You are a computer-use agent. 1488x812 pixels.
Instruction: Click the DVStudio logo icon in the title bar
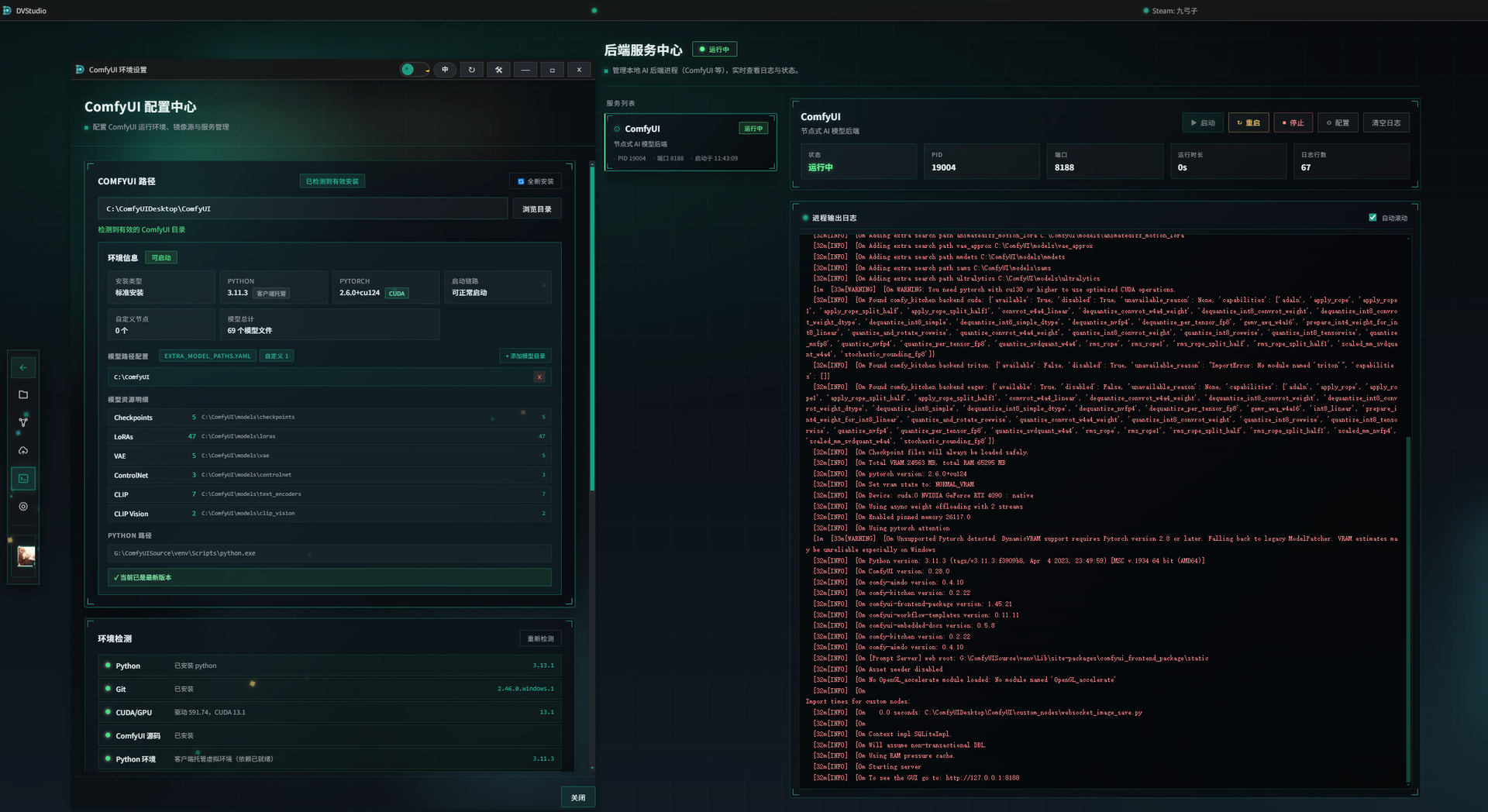click(x=7, y=10)
